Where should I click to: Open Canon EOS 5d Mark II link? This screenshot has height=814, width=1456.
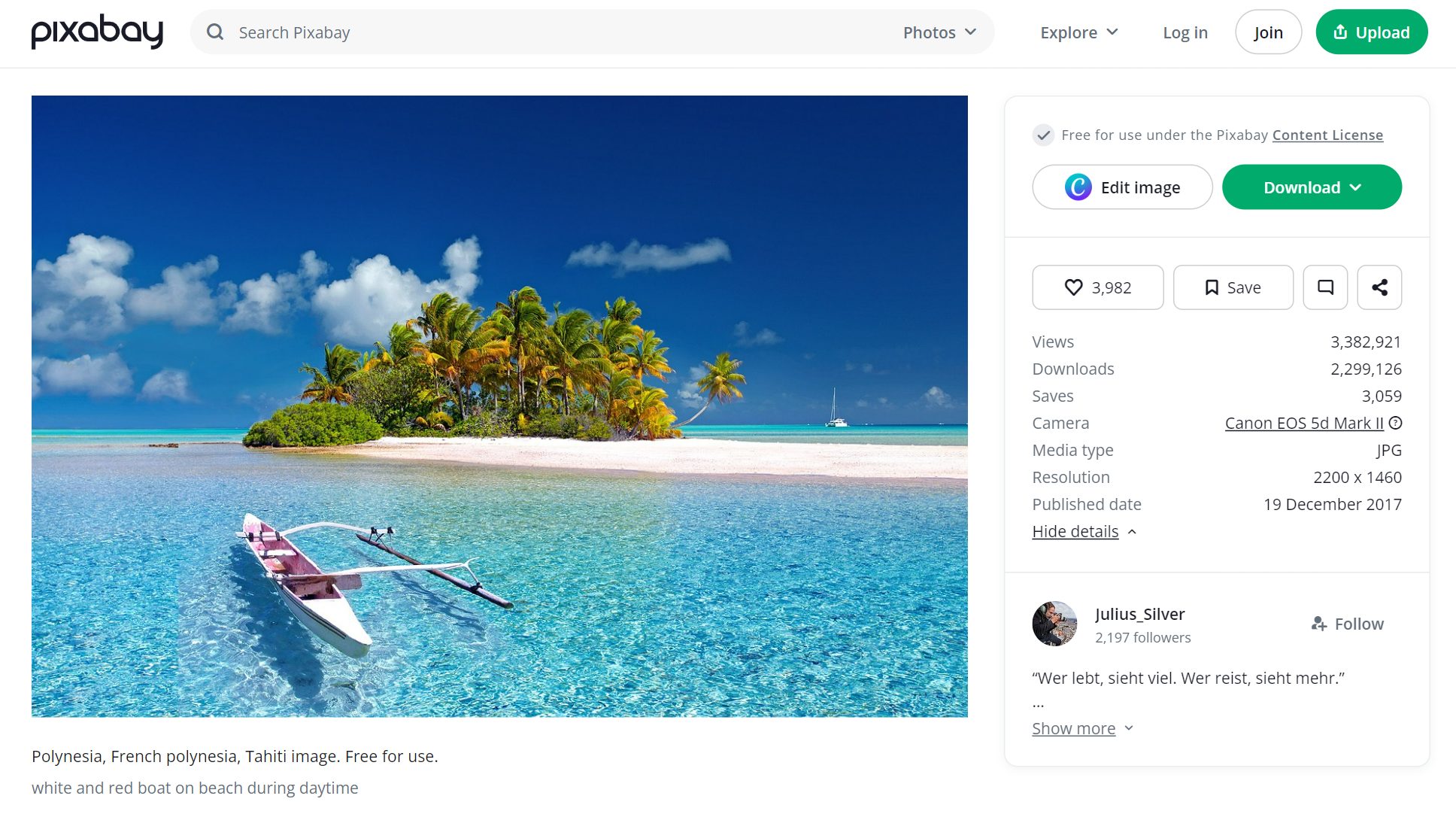click(x=1304, y=424)
